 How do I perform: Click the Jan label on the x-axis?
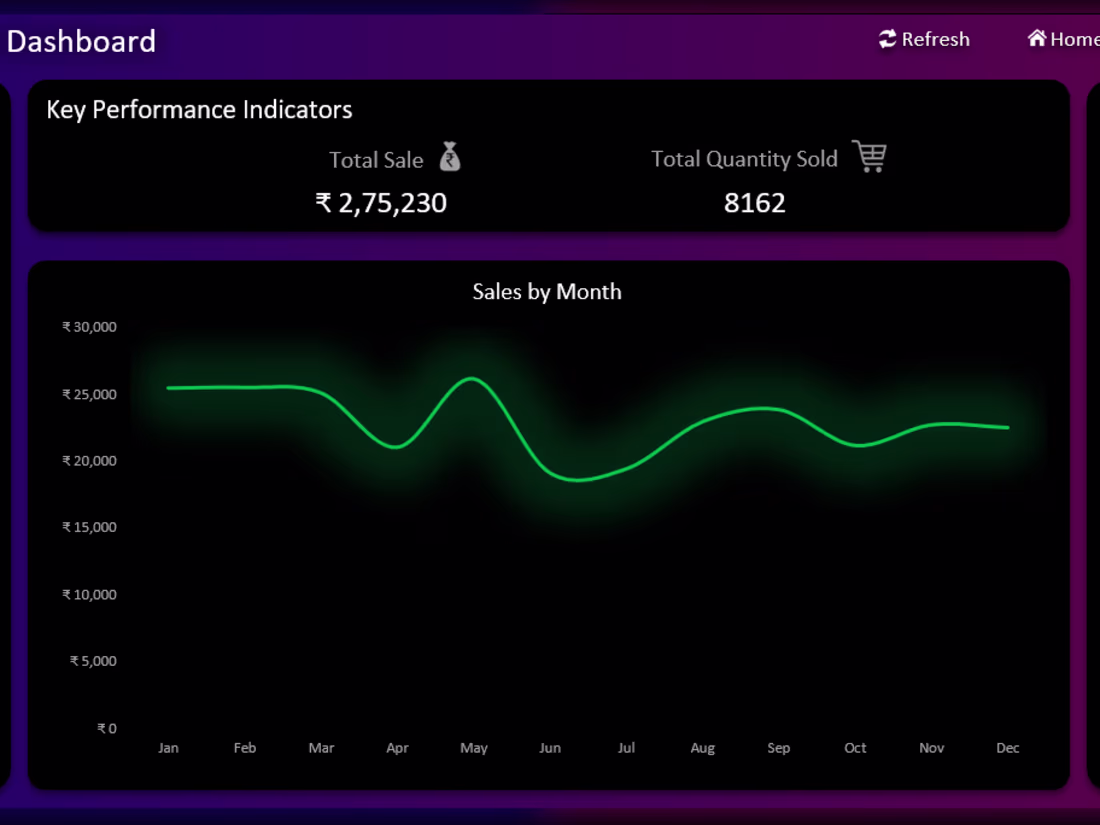click(x=169, y=747)
